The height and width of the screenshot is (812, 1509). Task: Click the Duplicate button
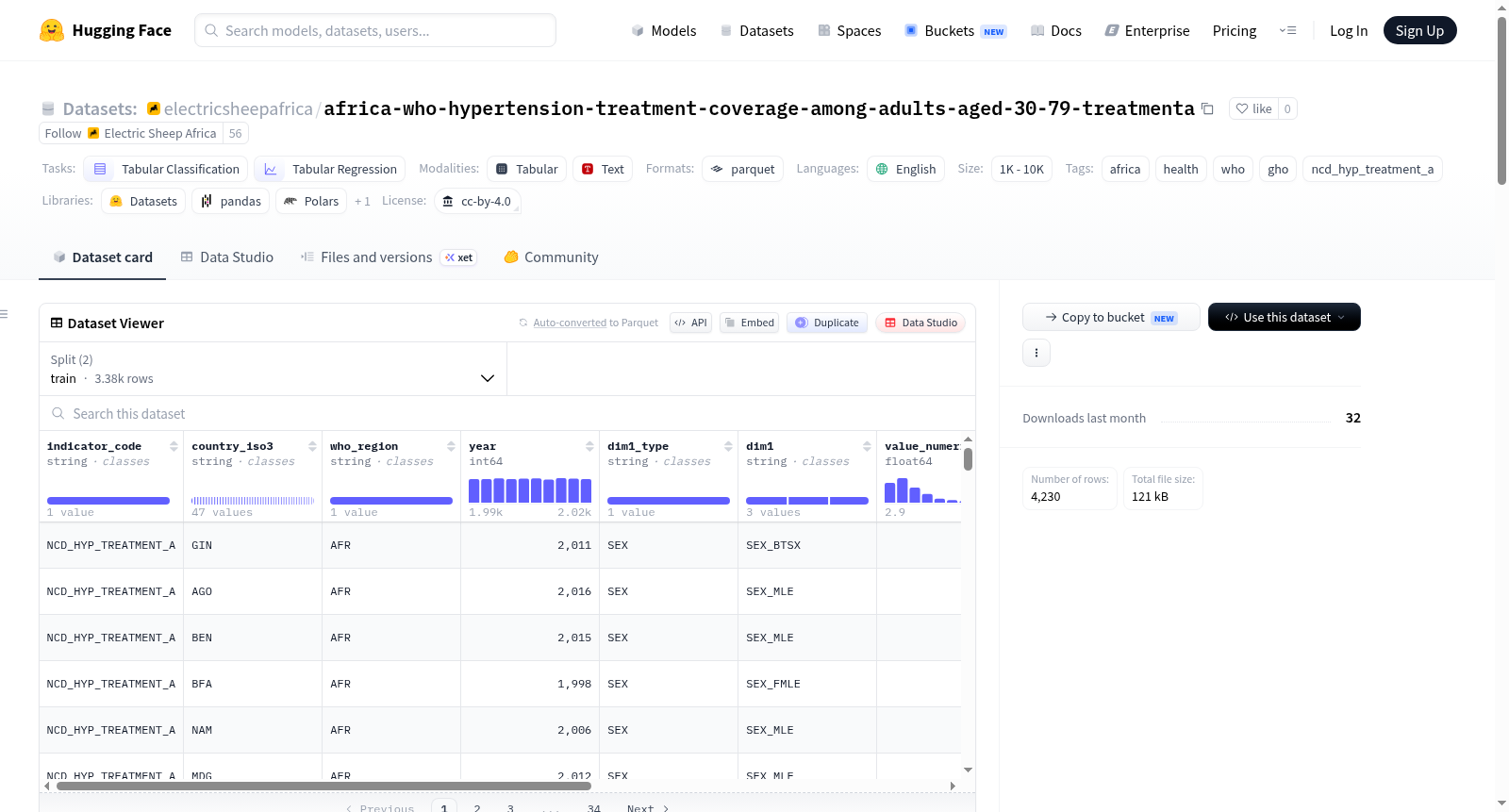(827, 323)
